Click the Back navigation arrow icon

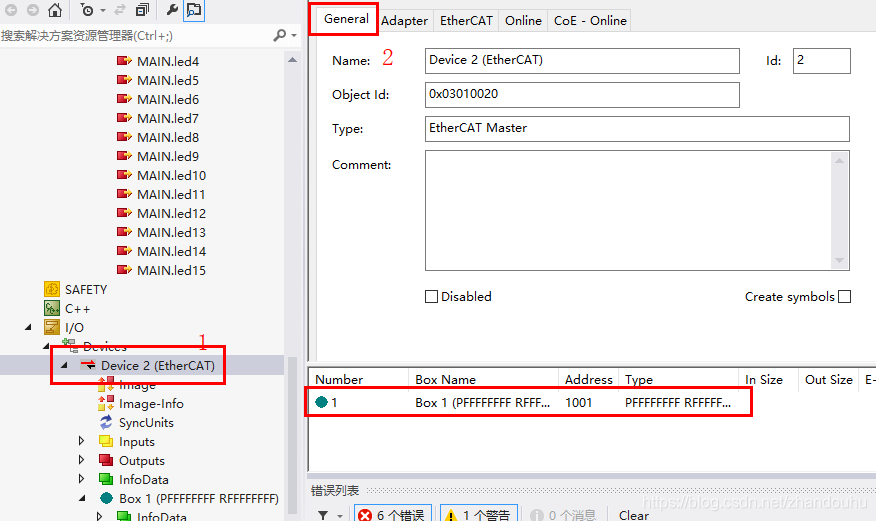click(11, 10)
